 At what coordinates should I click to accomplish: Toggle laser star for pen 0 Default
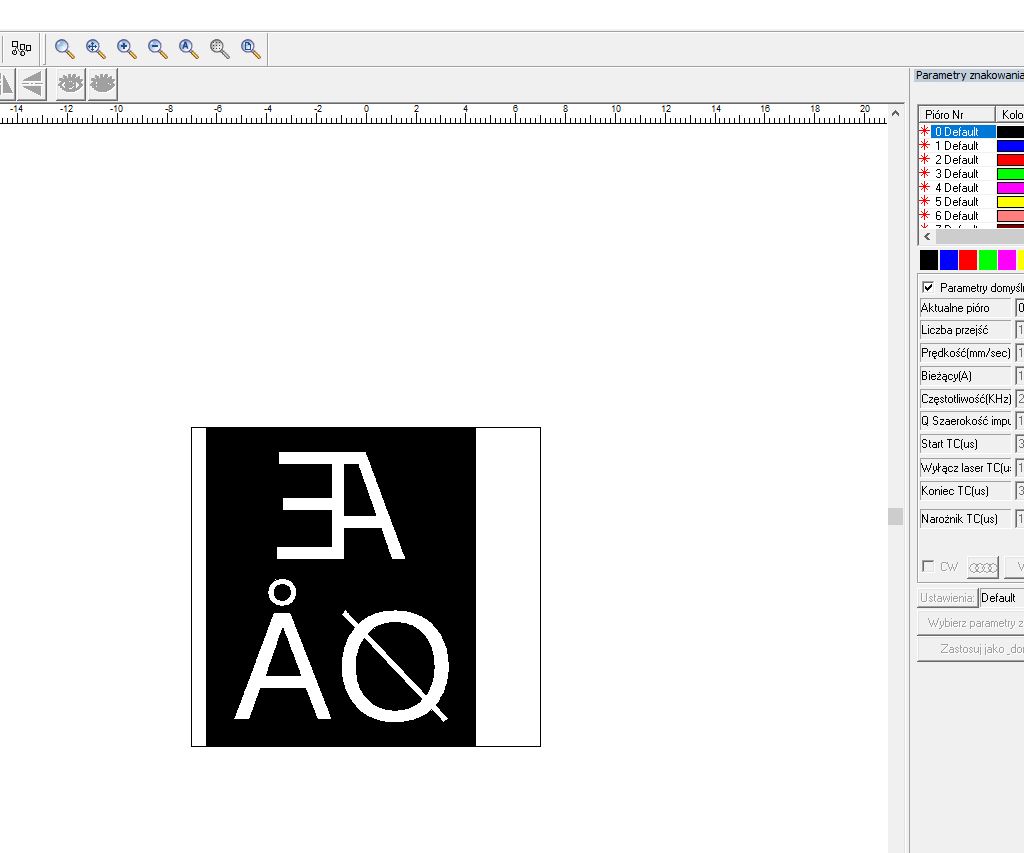pos(925,131)
